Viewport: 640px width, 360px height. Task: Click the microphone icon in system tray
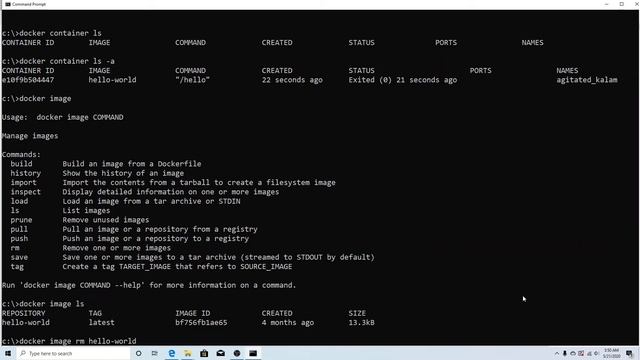pyautogui.click(x=564, y=353)
